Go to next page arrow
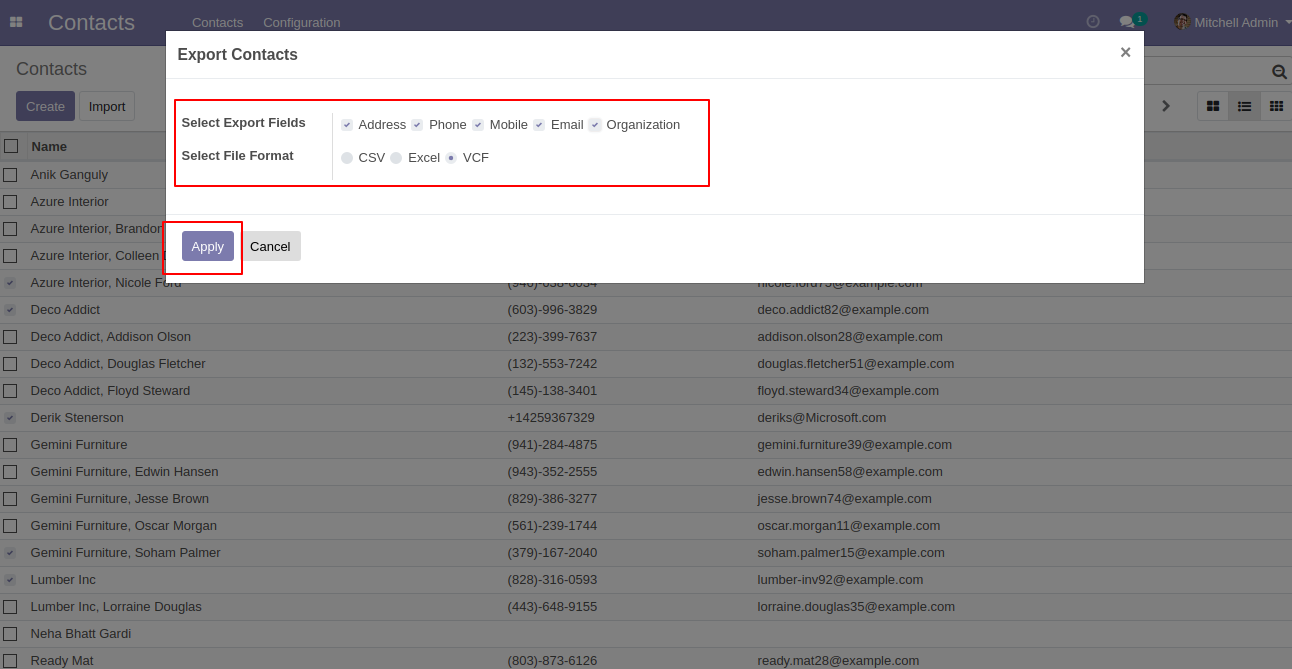 pos(1165,106)
